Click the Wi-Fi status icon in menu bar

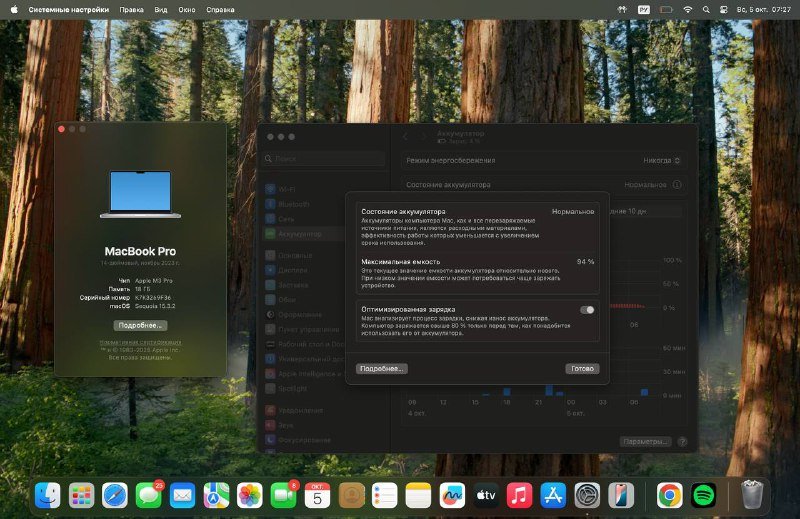coord(688,9)
